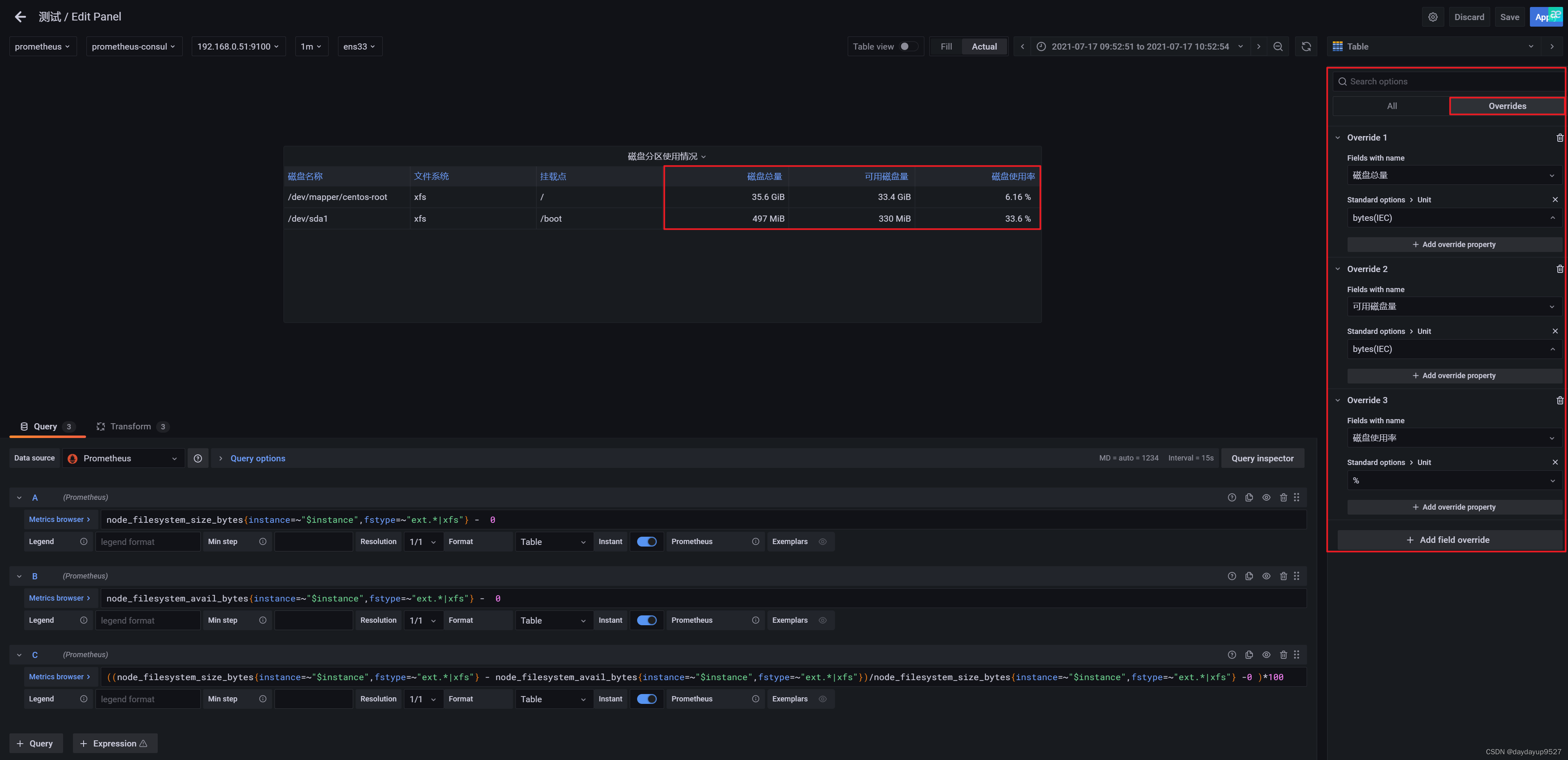Click the Discard button

[x=1469, y=17]
